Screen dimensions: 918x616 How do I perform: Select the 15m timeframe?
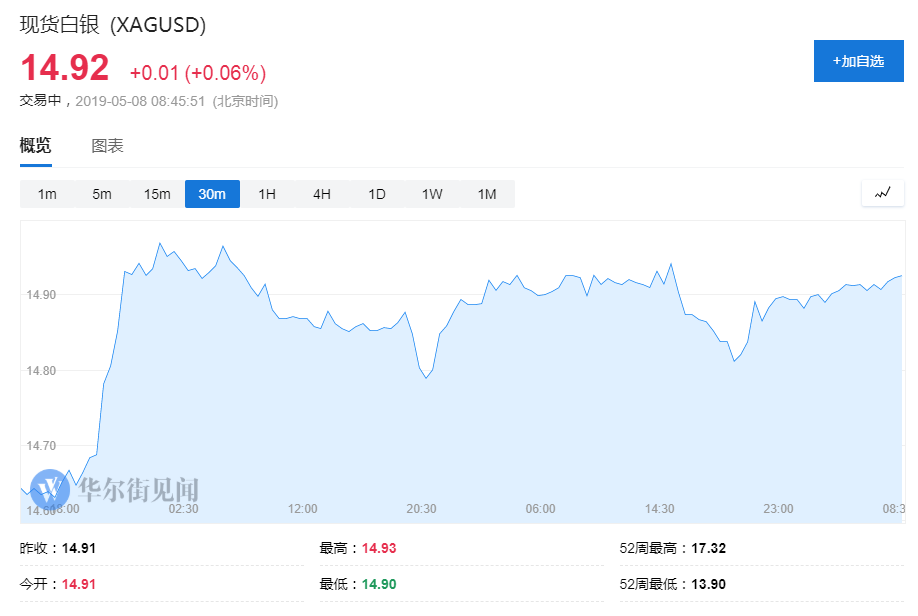156,194
